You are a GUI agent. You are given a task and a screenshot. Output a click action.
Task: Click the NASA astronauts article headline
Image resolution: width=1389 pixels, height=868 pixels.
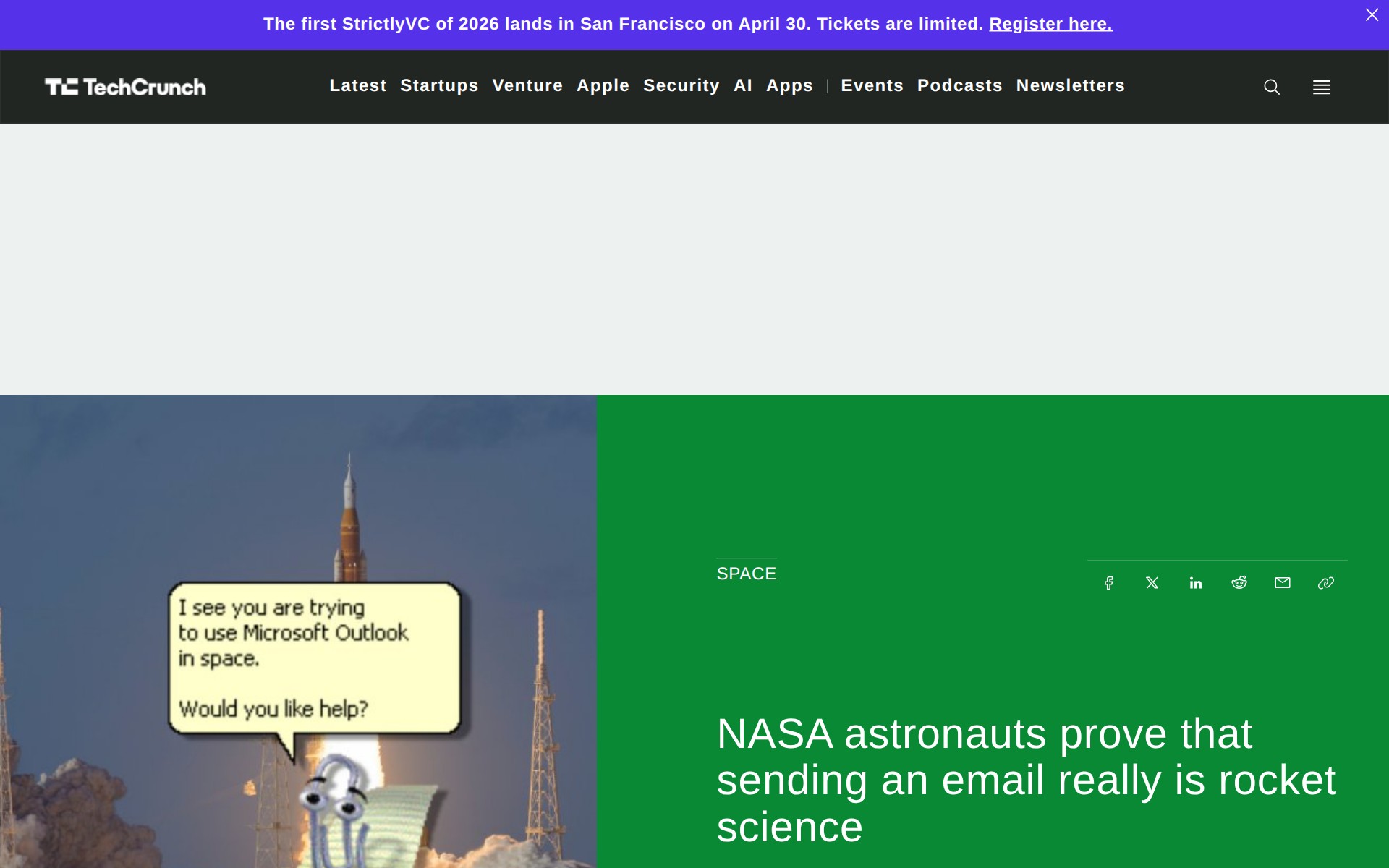(1026, 780)
